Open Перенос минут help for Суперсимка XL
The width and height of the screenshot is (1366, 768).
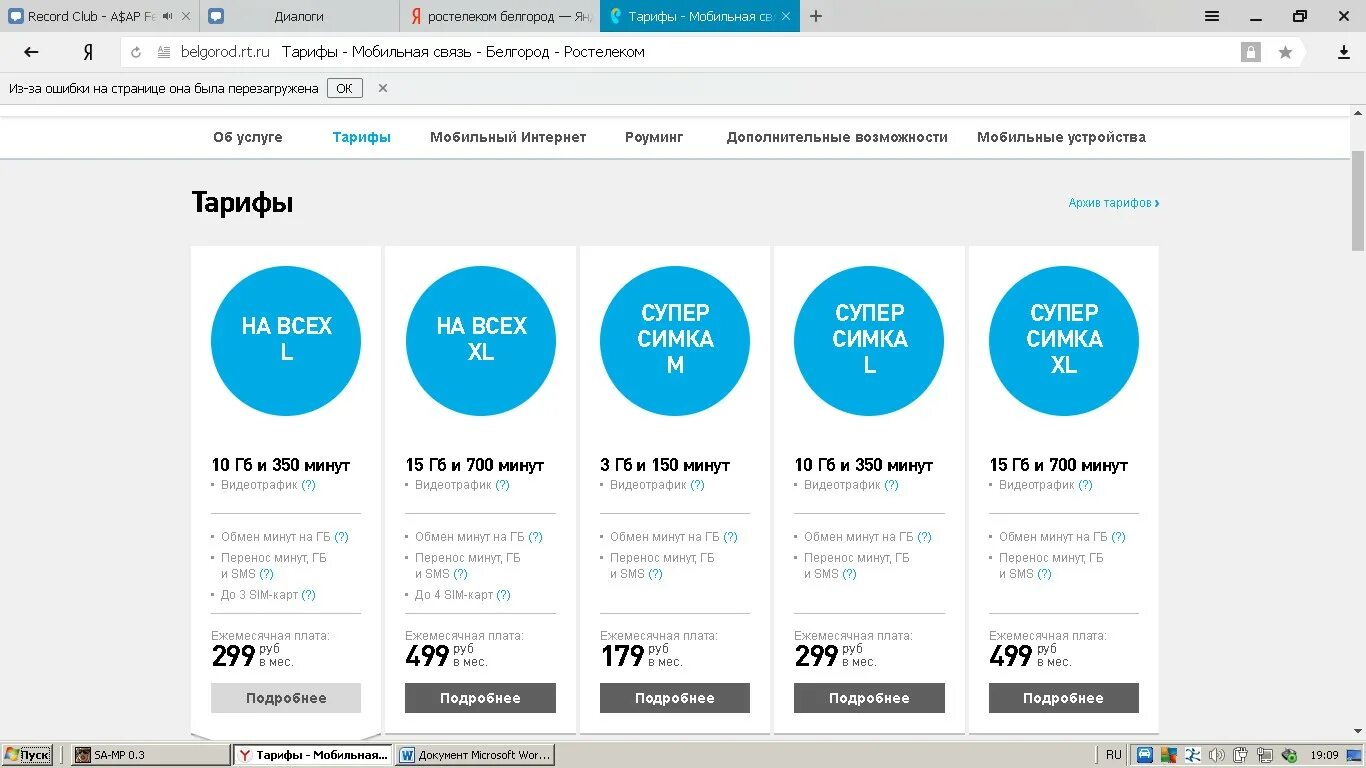point(1044,574)
